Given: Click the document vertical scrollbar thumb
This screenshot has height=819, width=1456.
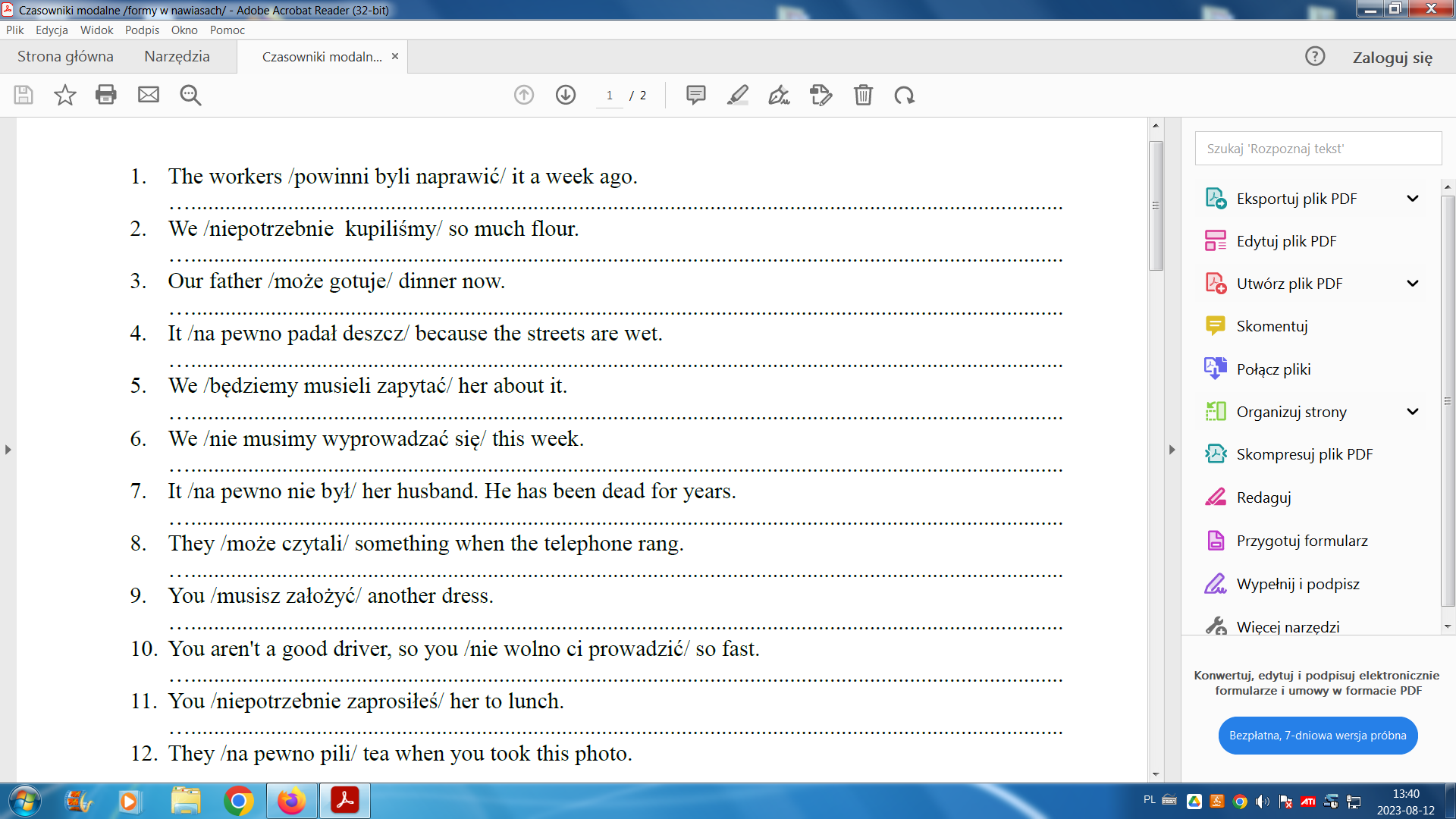Looking at the screenshot, I should (x=1156, y=205).
